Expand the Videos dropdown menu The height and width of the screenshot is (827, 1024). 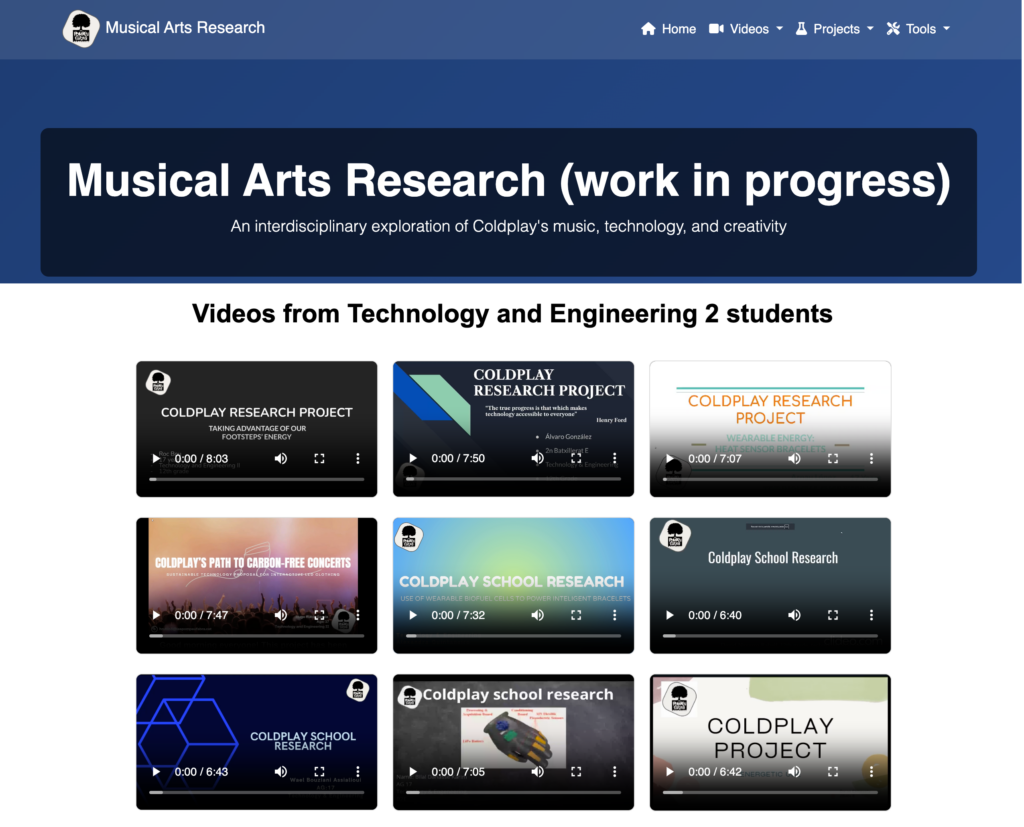click(x=746, y=29)
